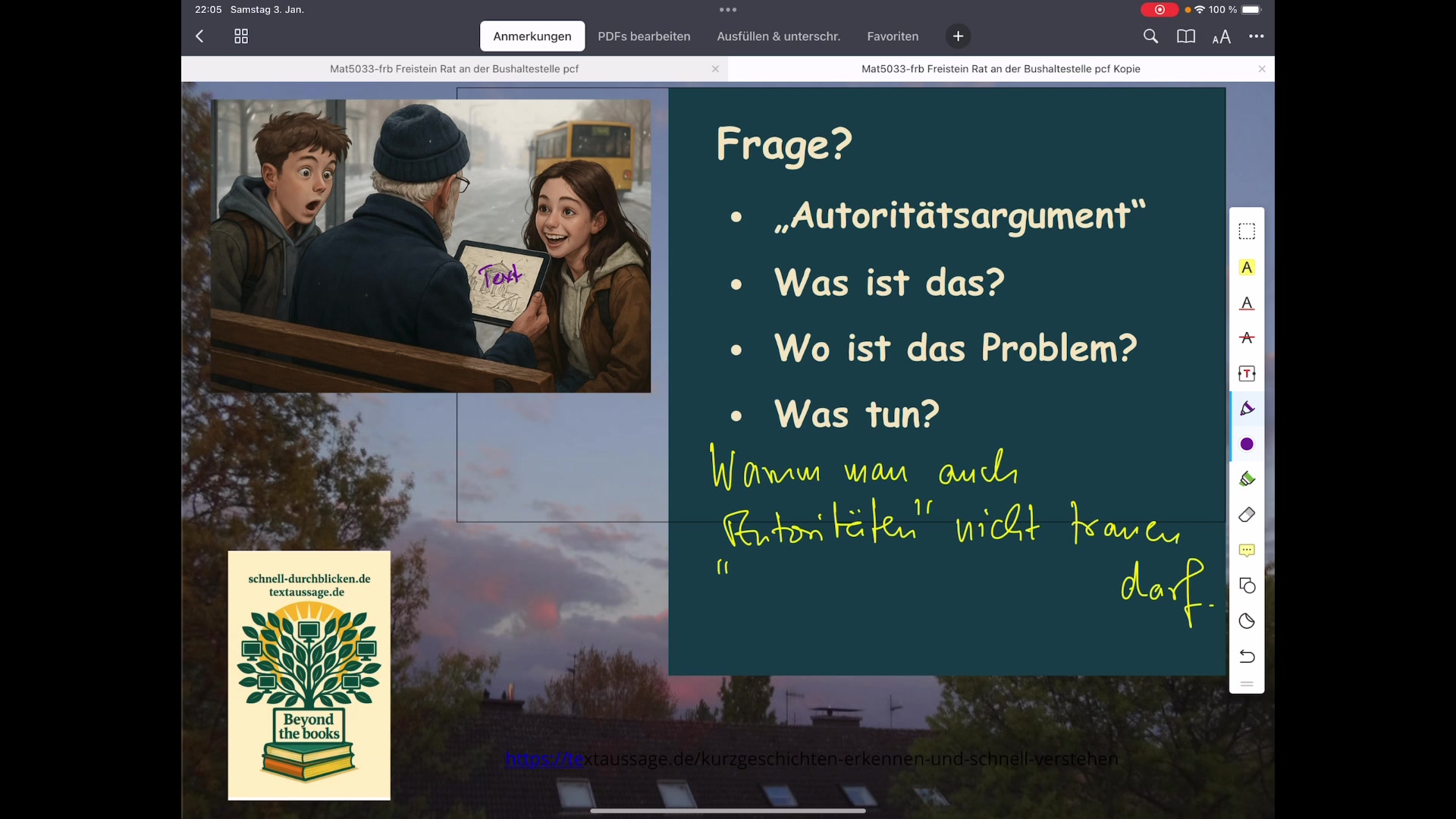Open the text box tool
The image size is (1456, 819).
(1247, 373)
